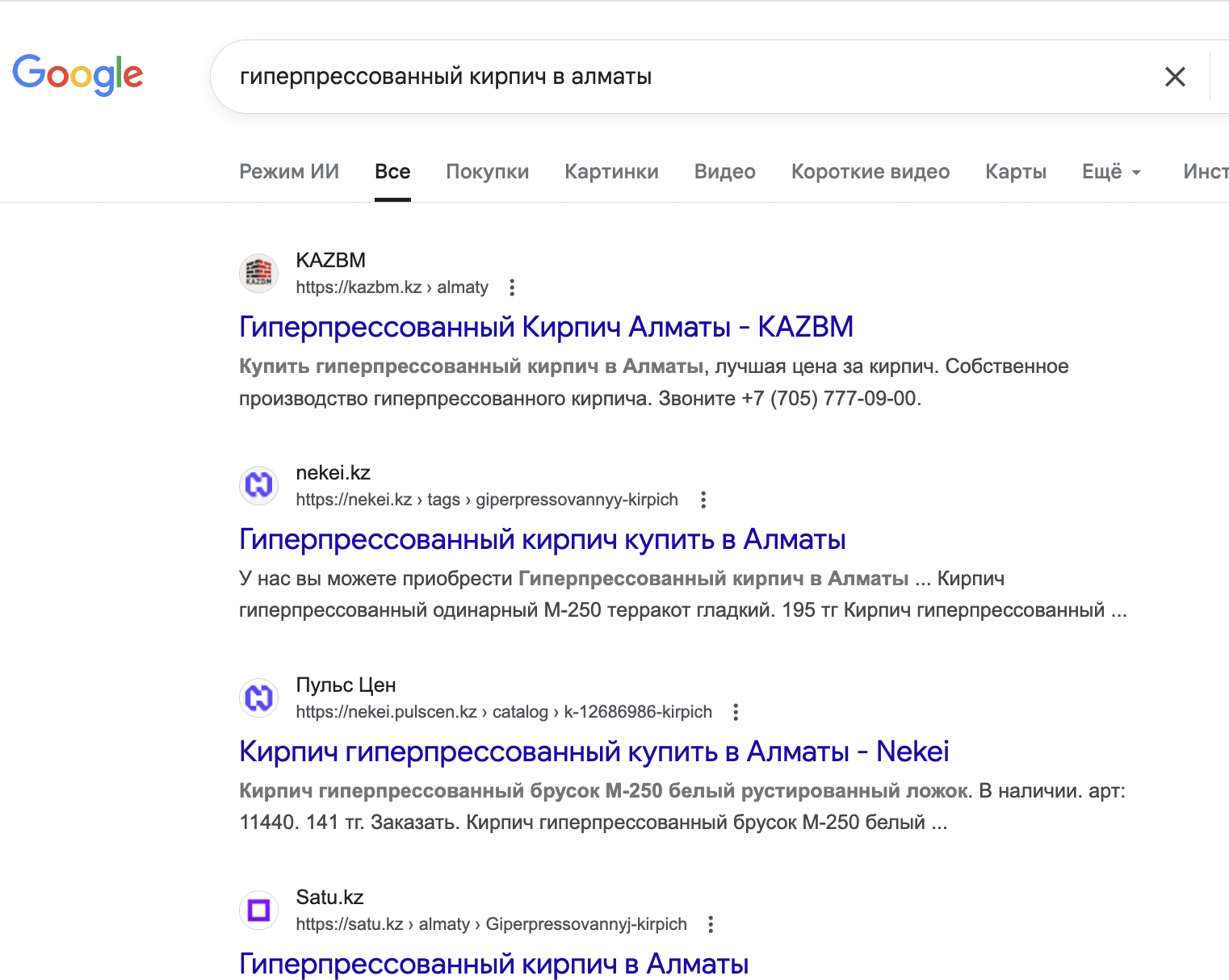Click the nekei.kz tags URL breadcrumb
Image resolution: width=1229 pixels, height=980 pixels.
(487, 500)
